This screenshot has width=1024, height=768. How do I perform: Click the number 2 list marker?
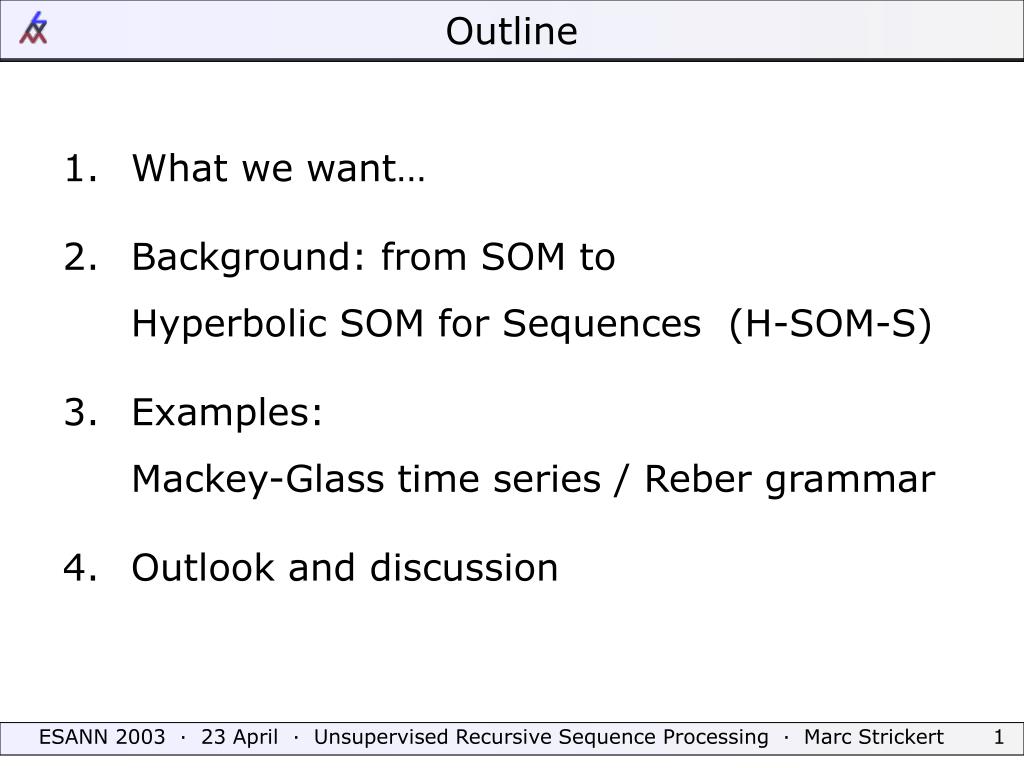[80, 257]
